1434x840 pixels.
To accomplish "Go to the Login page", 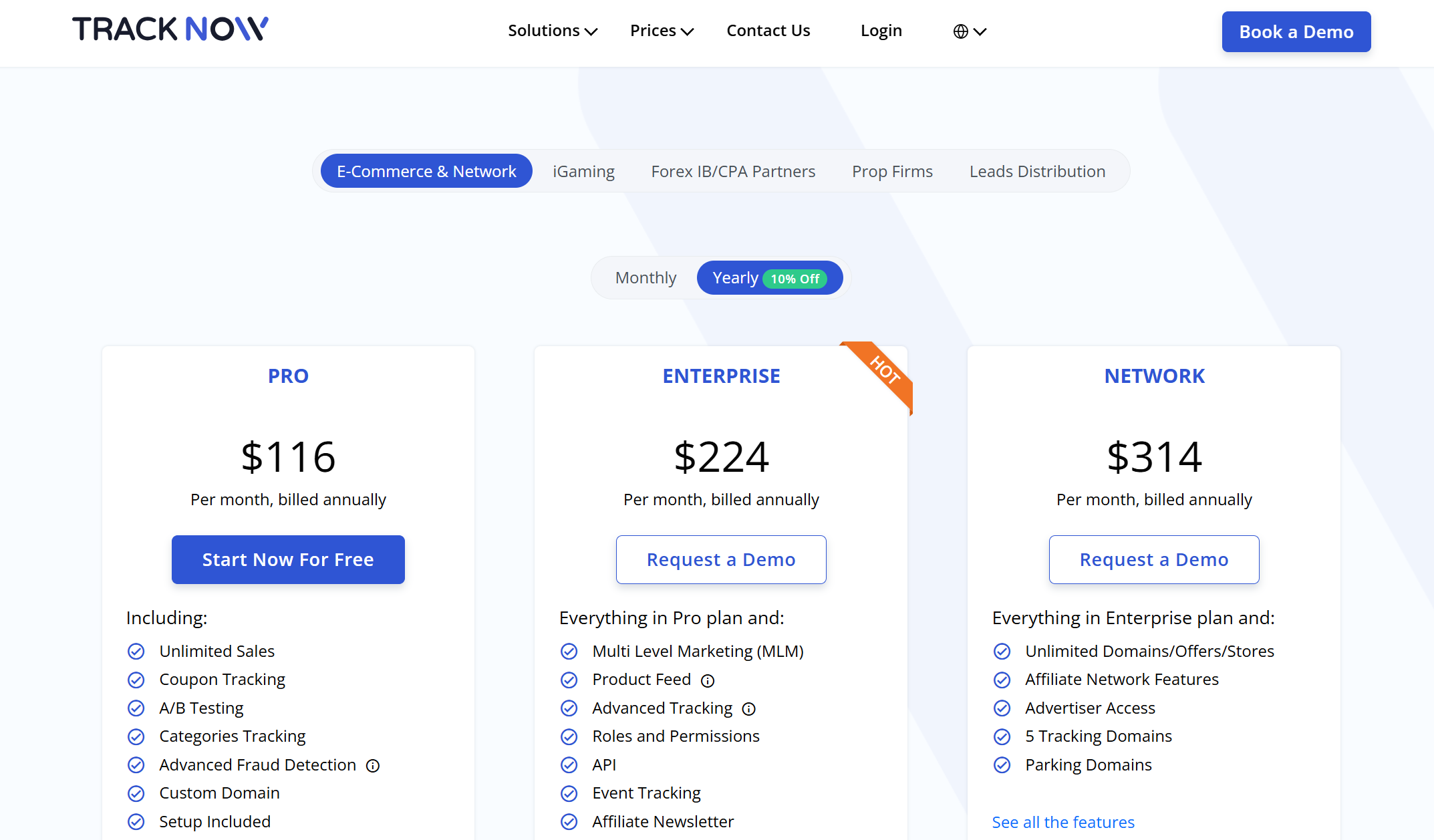I will [x=881, y=31].
